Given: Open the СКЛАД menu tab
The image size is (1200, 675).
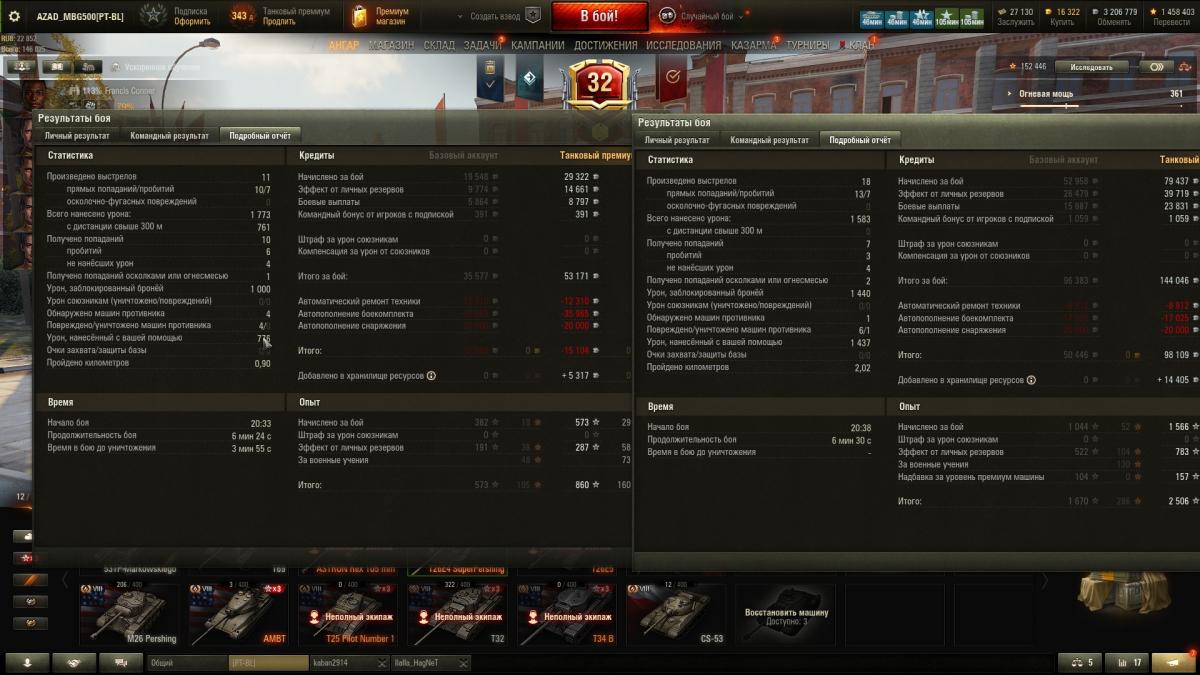Looking at the screenshot, I should [439, 45].
